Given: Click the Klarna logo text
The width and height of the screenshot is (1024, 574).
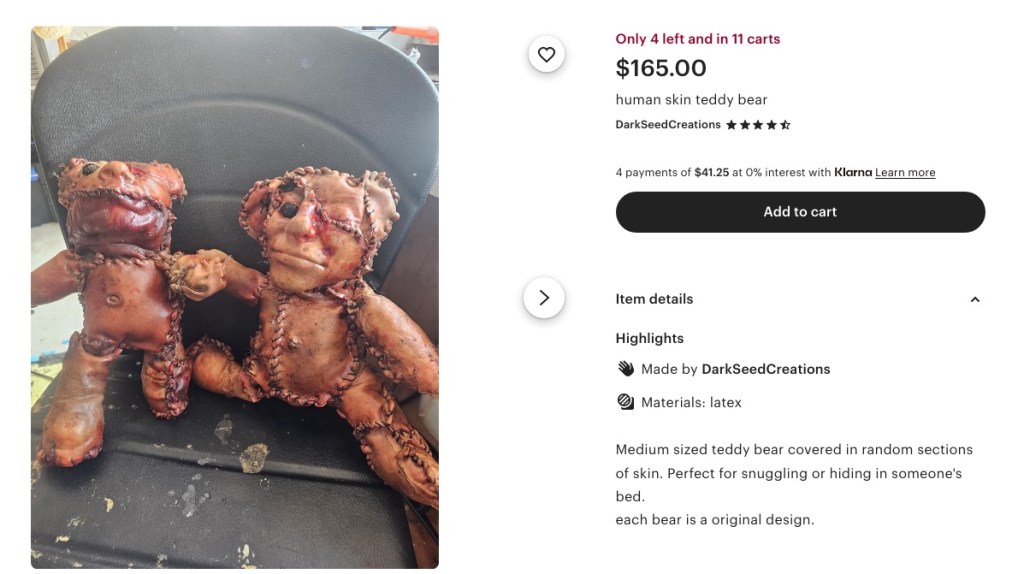Looking at the screenshot, I should click(x=853, y=172).
